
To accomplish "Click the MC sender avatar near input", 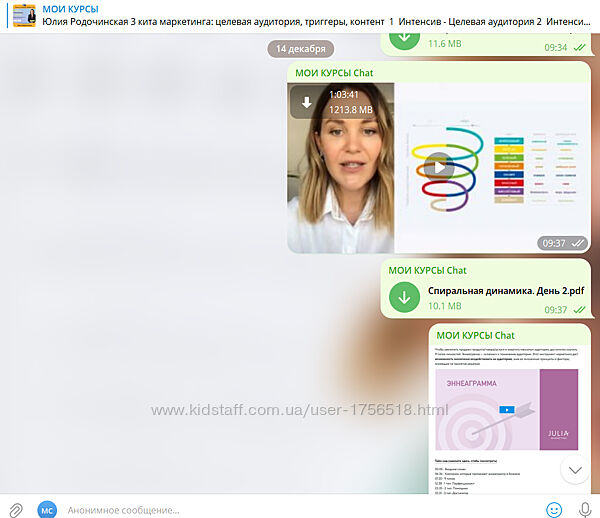I will (47, 509).
